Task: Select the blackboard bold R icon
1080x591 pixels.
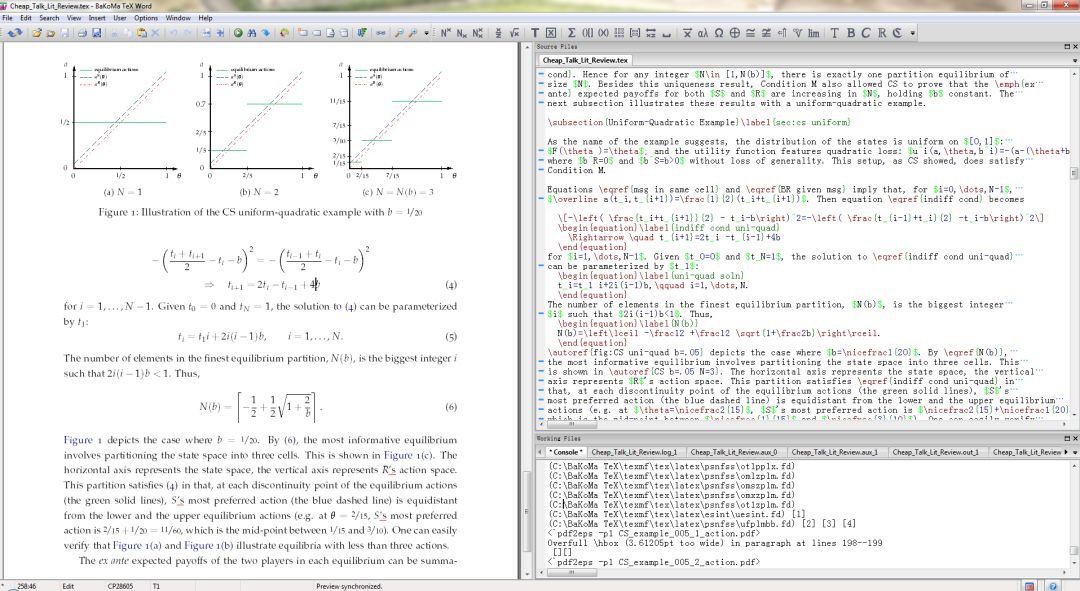Action: [x=882, y=33]
